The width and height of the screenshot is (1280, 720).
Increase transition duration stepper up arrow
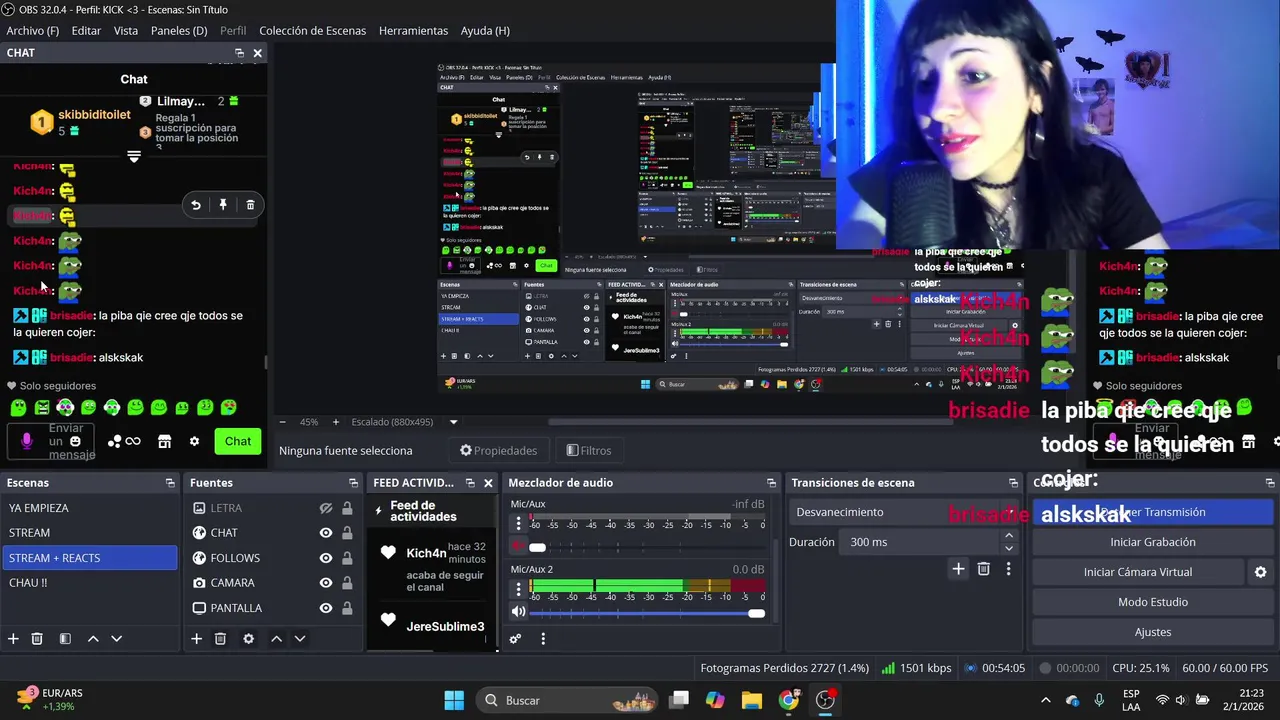click(1008, 536)
